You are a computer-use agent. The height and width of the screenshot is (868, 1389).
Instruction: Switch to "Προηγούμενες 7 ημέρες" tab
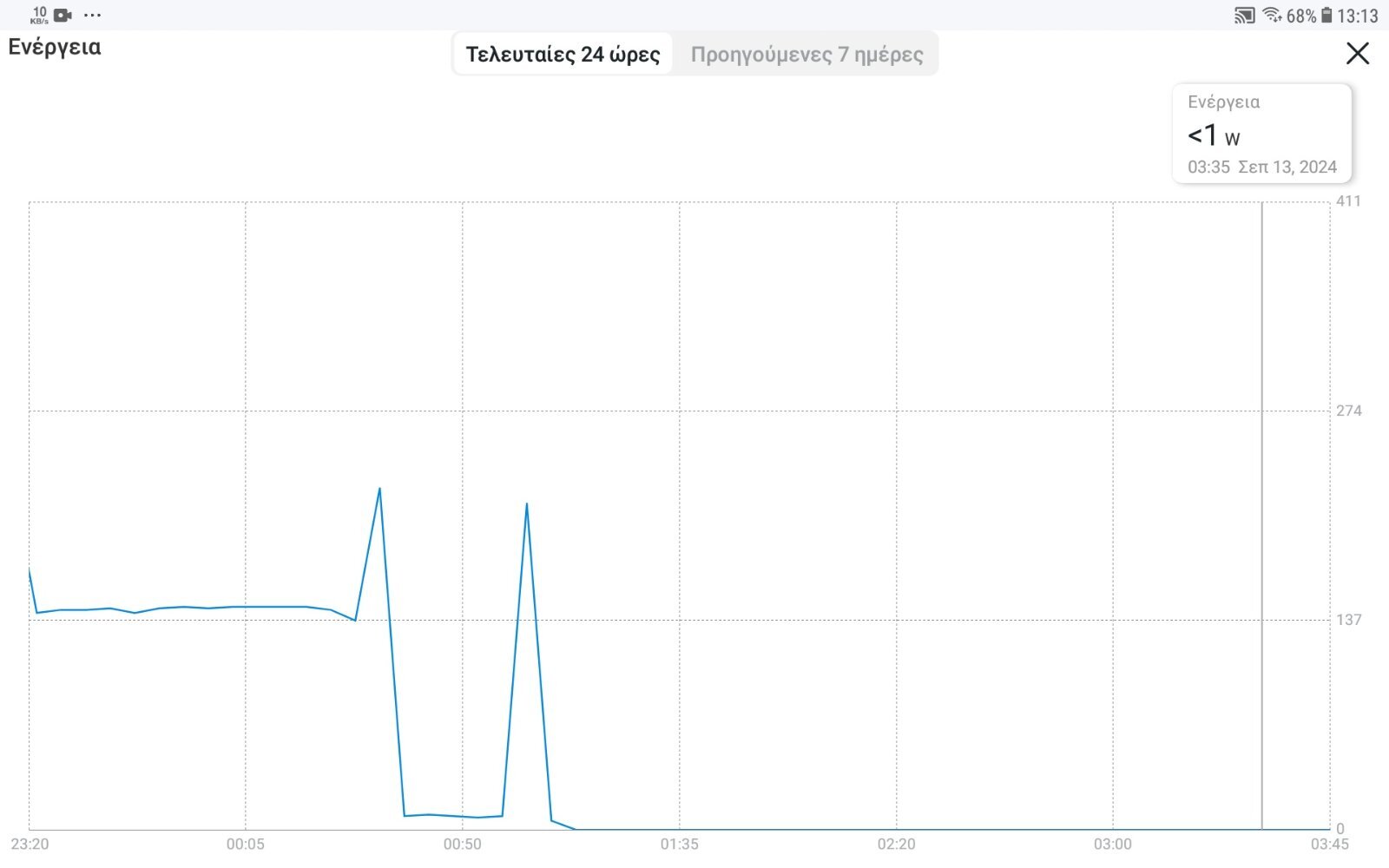[x=806, y=55]
